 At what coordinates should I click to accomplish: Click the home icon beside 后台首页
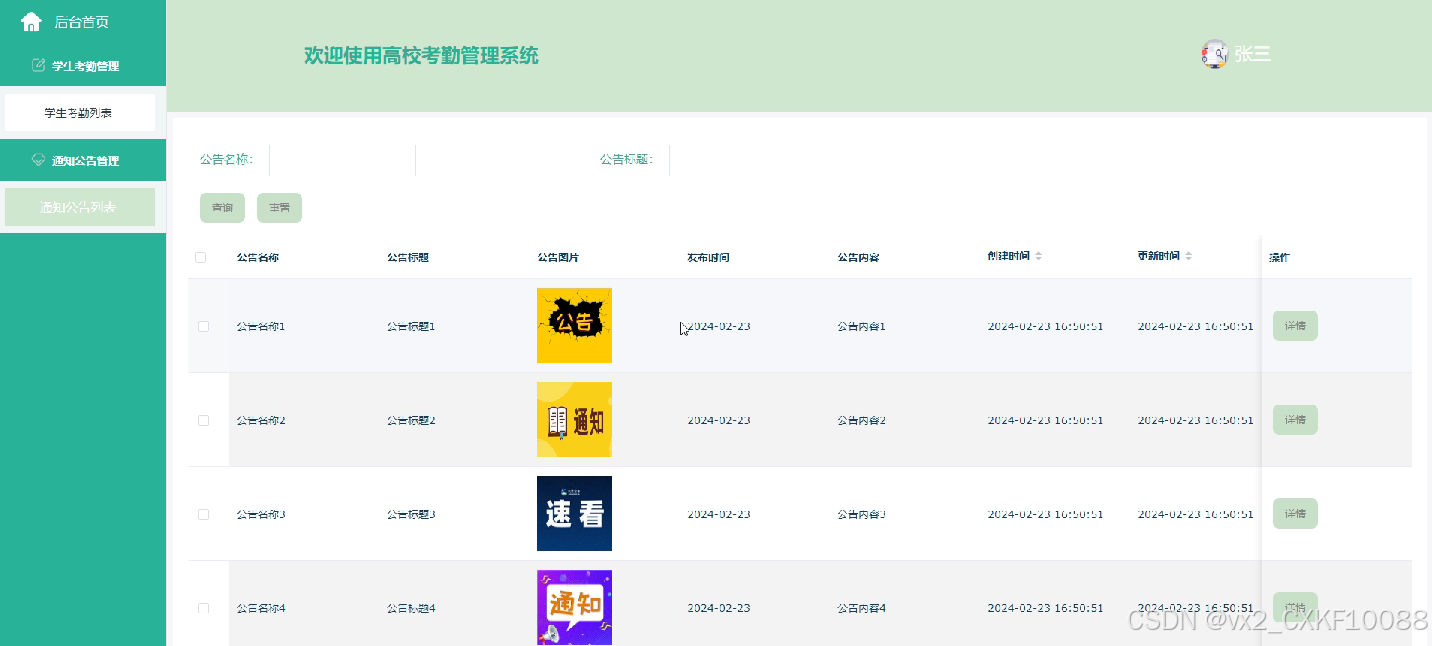point(31,21)
